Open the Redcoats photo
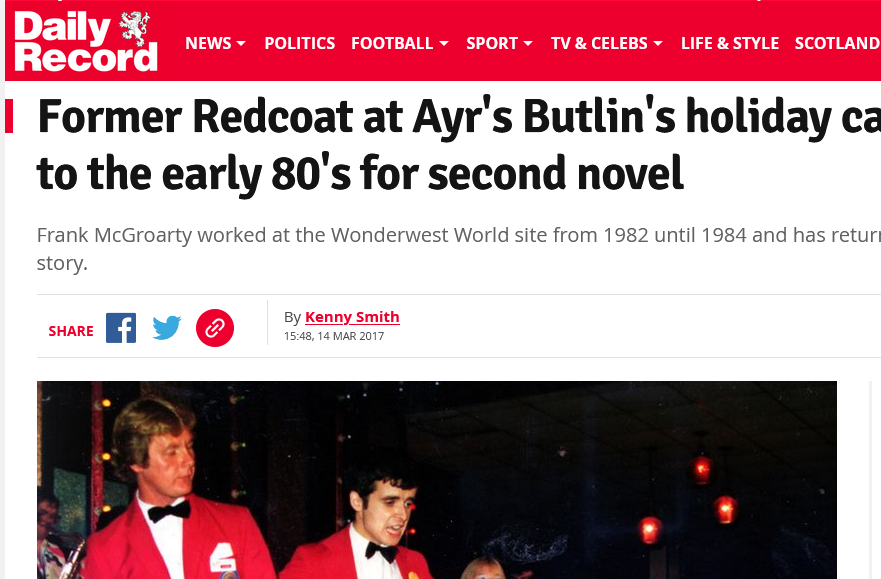881x579 pixels. (x=437, y=480)
